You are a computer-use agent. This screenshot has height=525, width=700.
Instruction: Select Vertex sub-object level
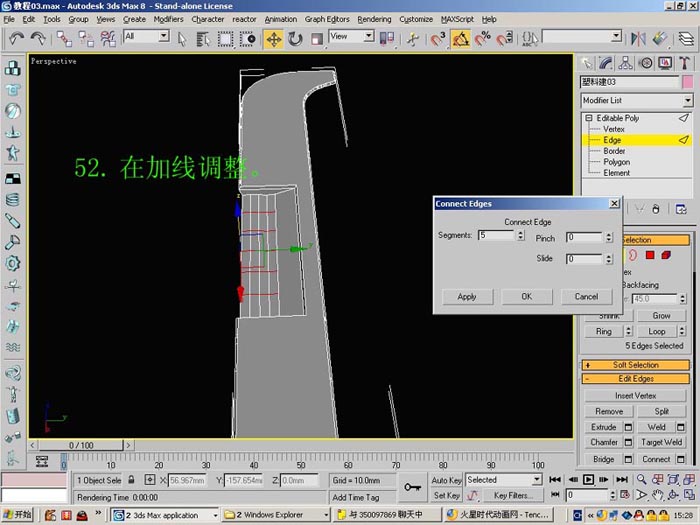coord(614,129)
